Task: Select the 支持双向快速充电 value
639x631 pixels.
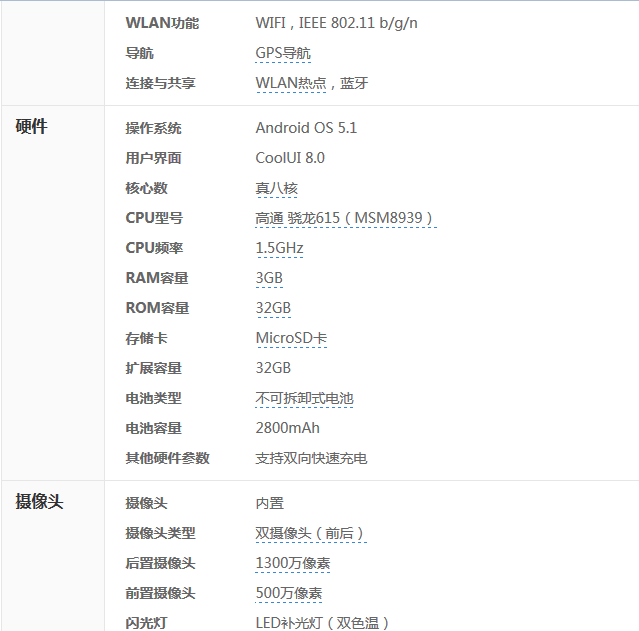Action: click(x=311, y=458)
